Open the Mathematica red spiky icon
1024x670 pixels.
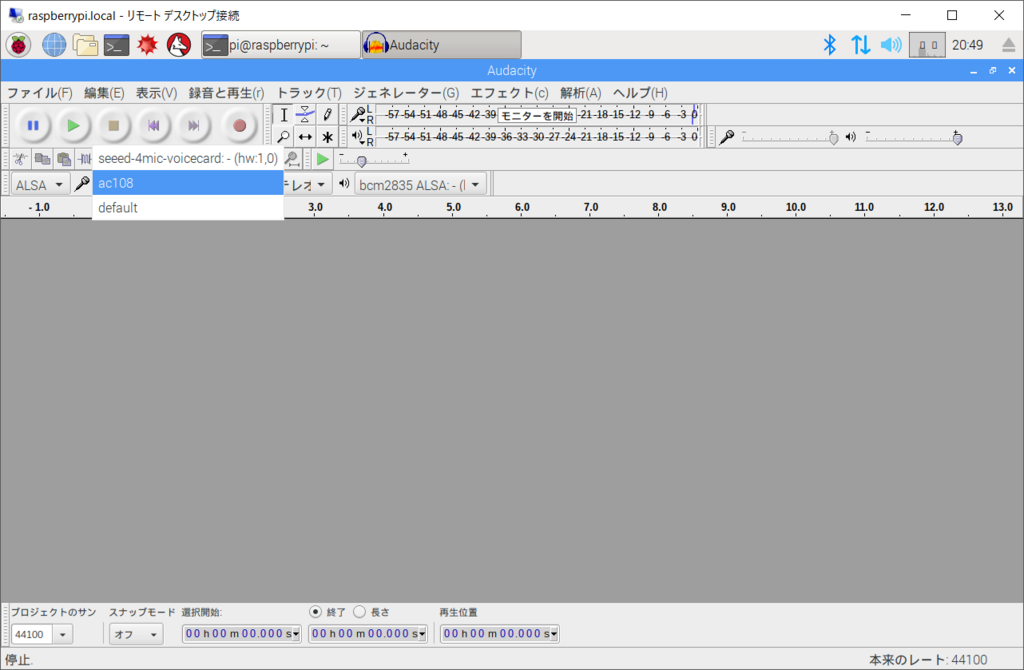click(148, 45)
